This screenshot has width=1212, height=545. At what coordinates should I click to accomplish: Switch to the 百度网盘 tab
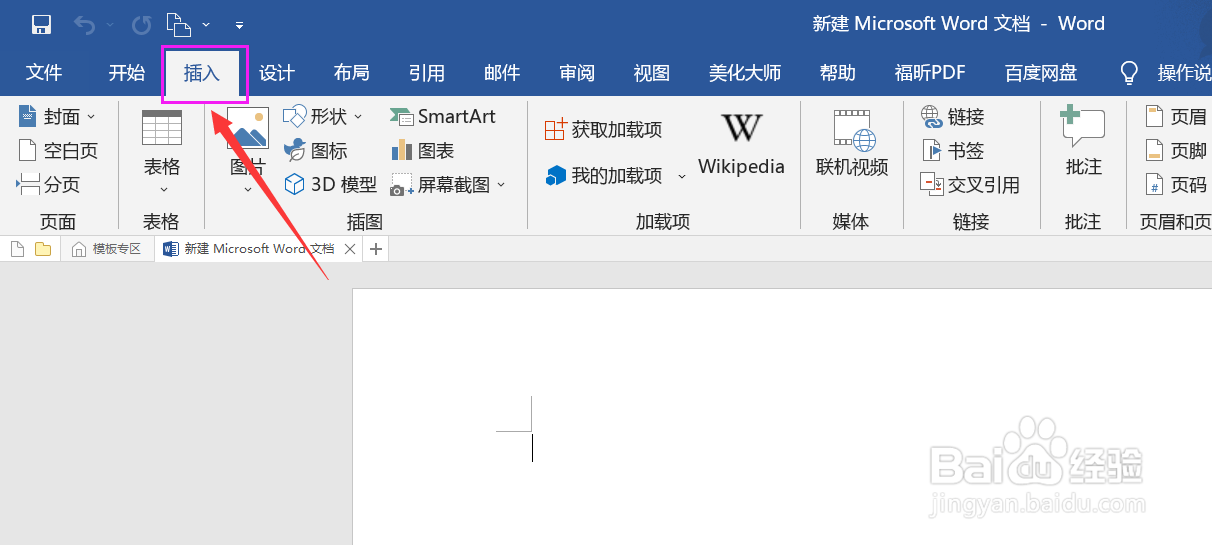(x=1041, y=73)
